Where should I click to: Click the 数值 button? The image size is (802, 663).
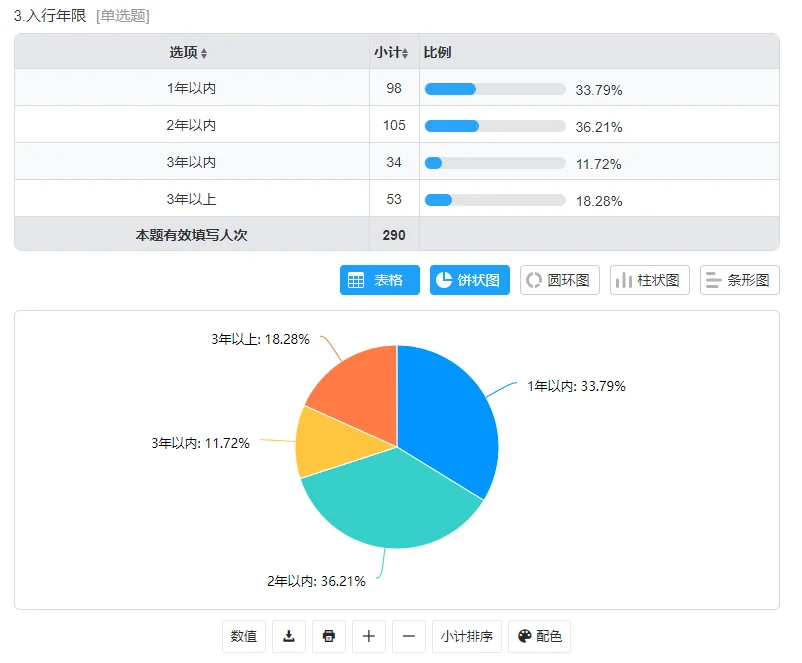(244, 636)
